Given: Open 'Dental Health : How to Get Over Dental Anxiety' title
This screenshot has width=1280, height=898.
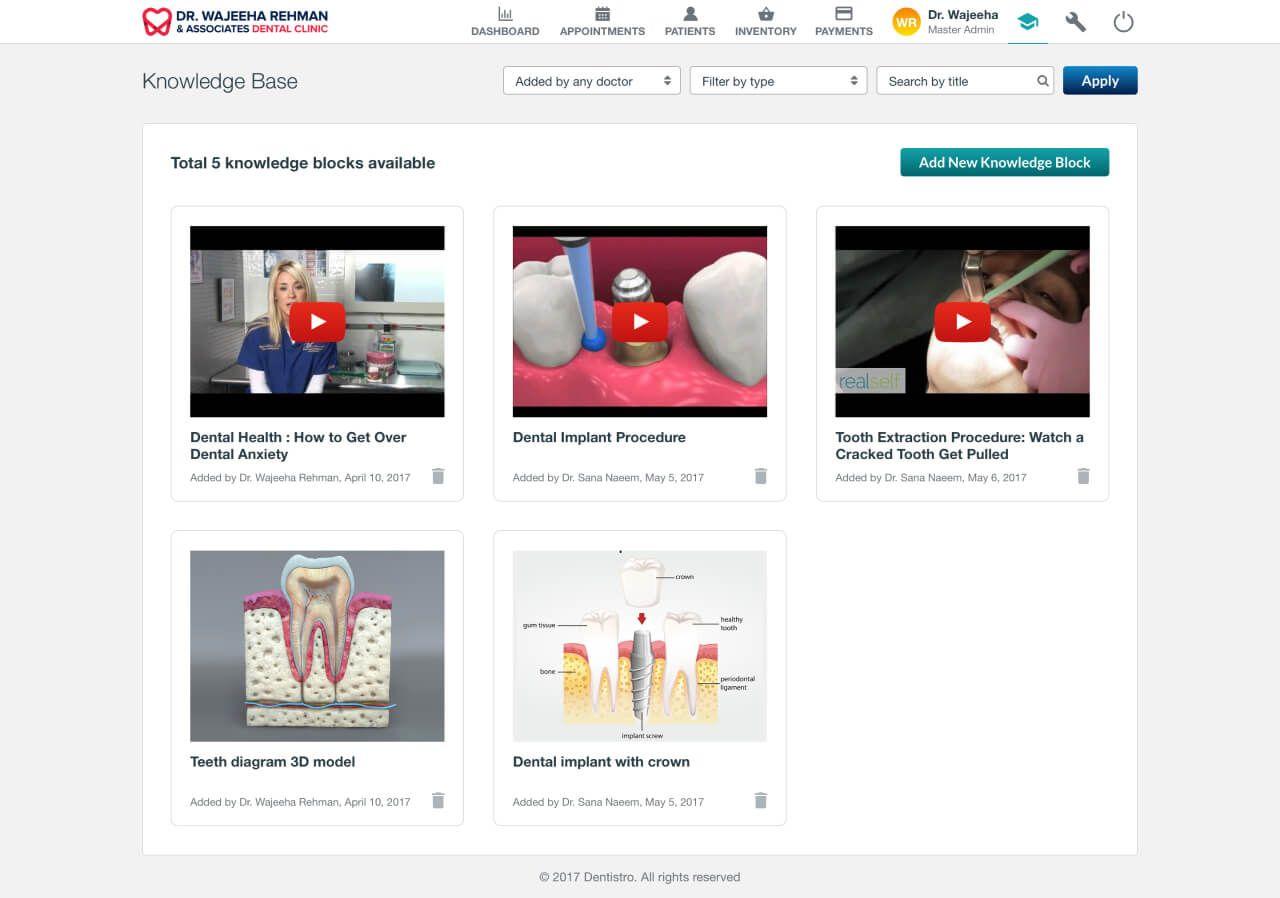Looking at the screenshot, I should coord(298,445).
